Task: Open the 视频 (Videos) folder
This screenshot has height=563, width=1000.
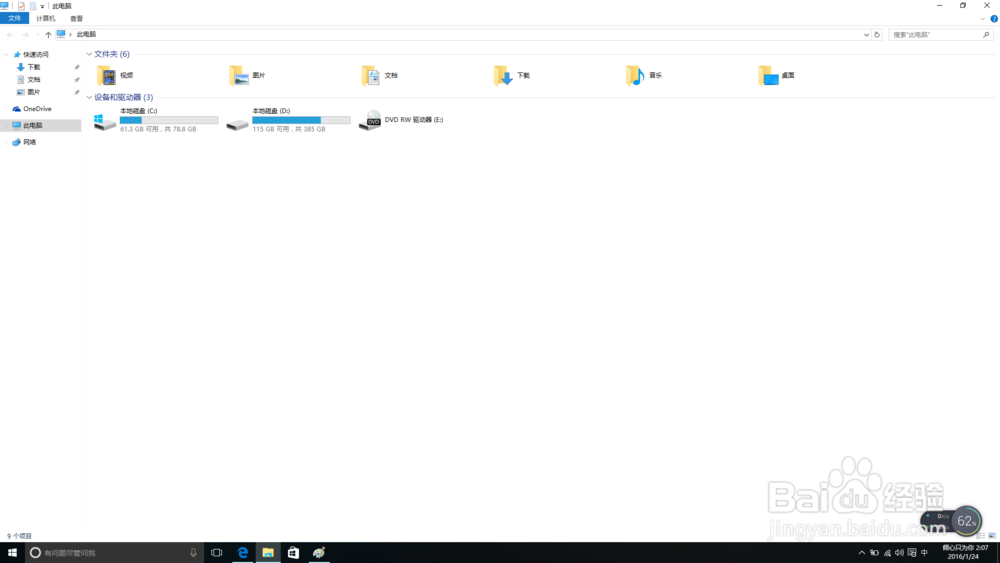Action: [115, 75]
